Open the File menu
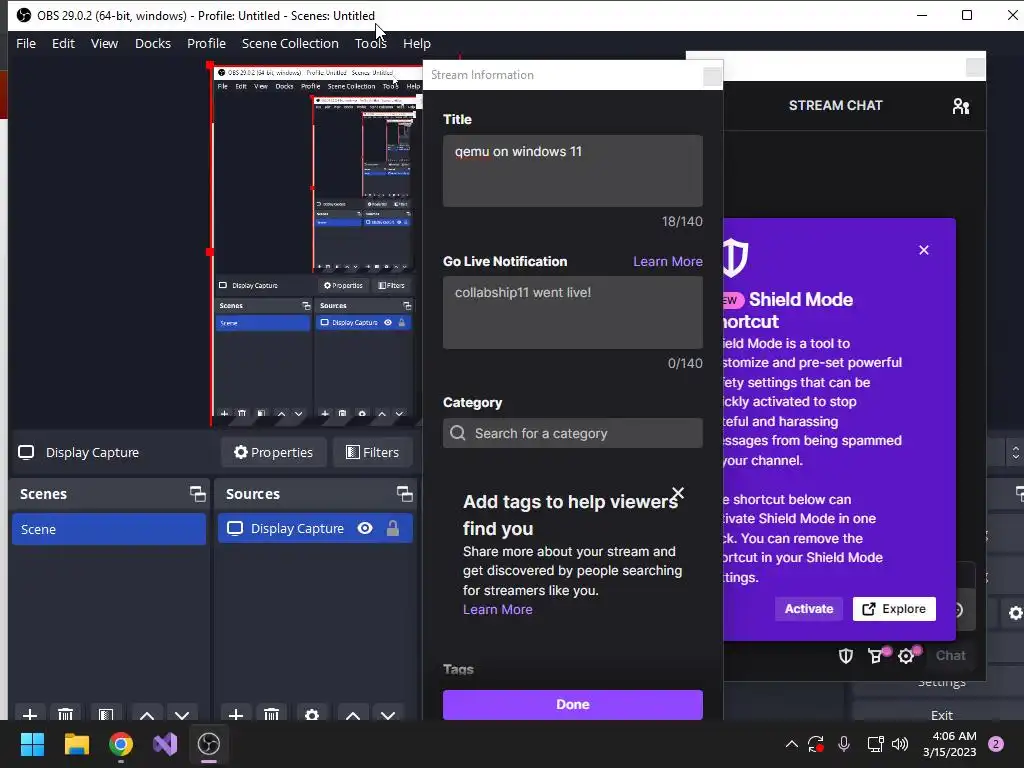The image size is (1024, 768). coord(26,44)
